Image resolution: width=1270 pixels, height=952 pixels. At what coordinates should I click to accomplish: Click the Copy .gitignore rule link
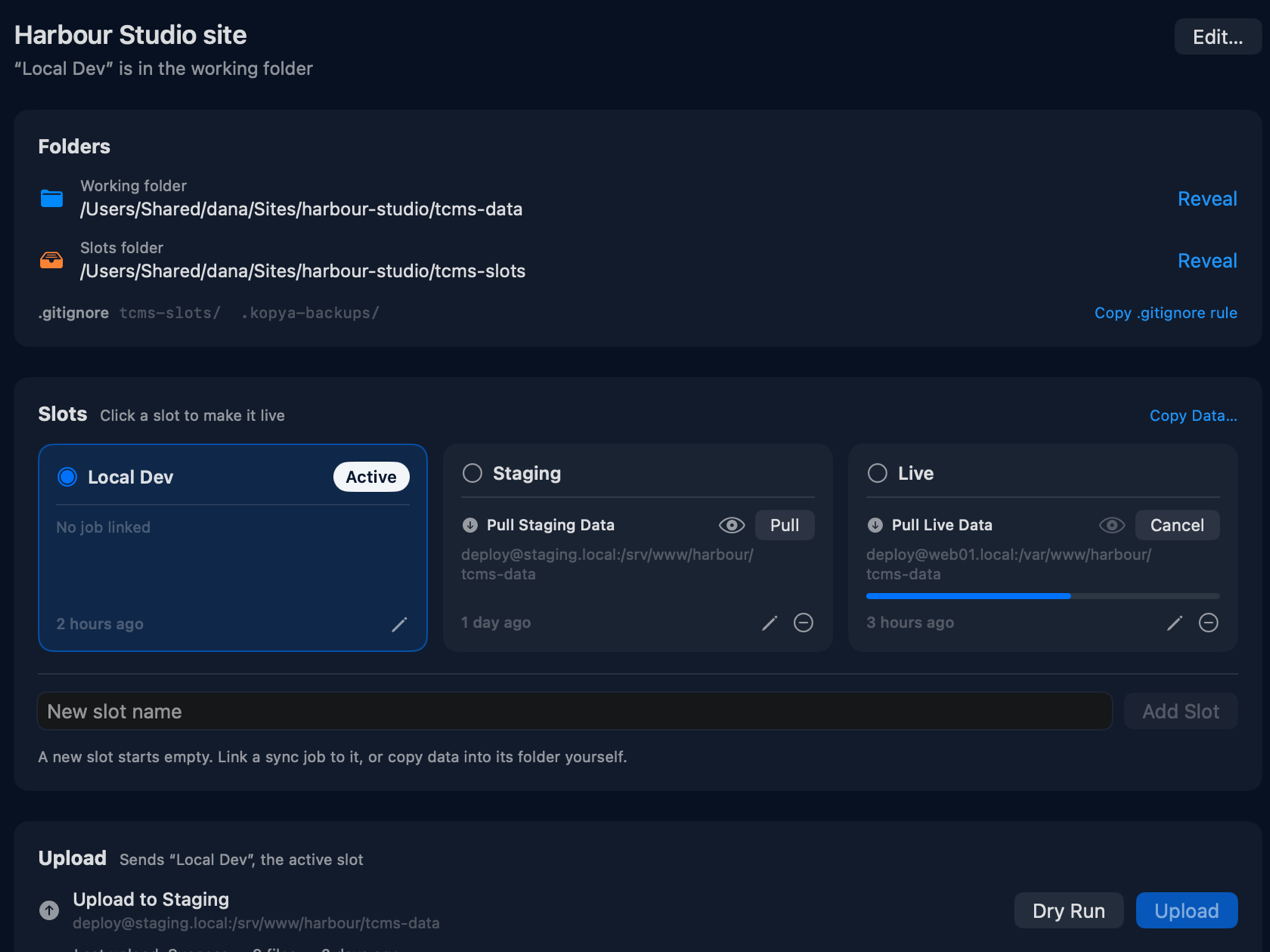pos(1166,313)
